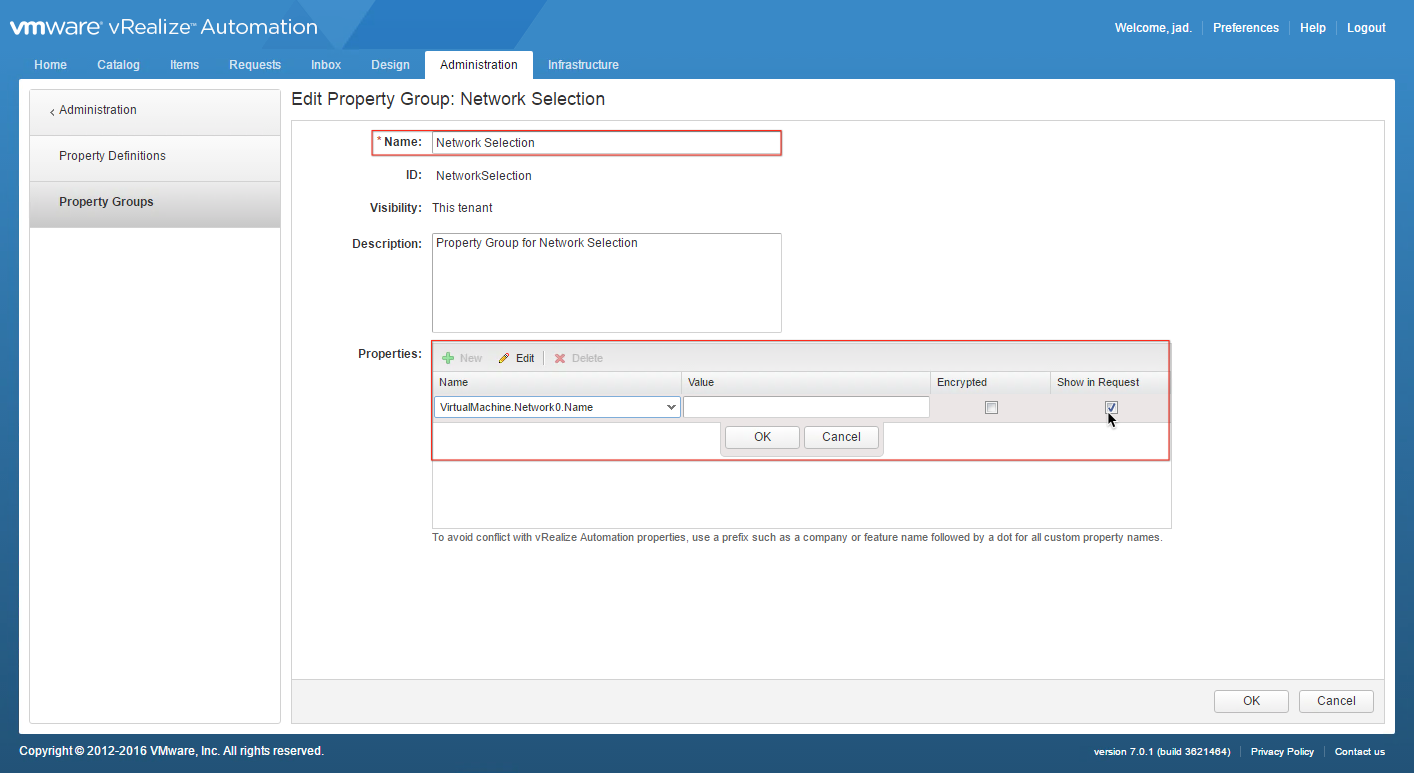Click the ID value NetworkSelection

coord(484,176)
